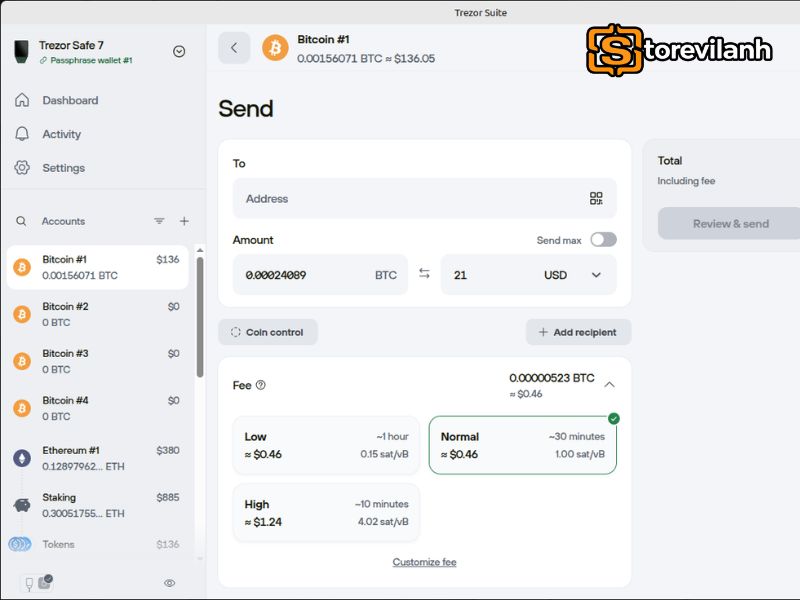Select the Bitcoin #1 account
Viewport: 800px width, 600px height.
pos(97,267)
